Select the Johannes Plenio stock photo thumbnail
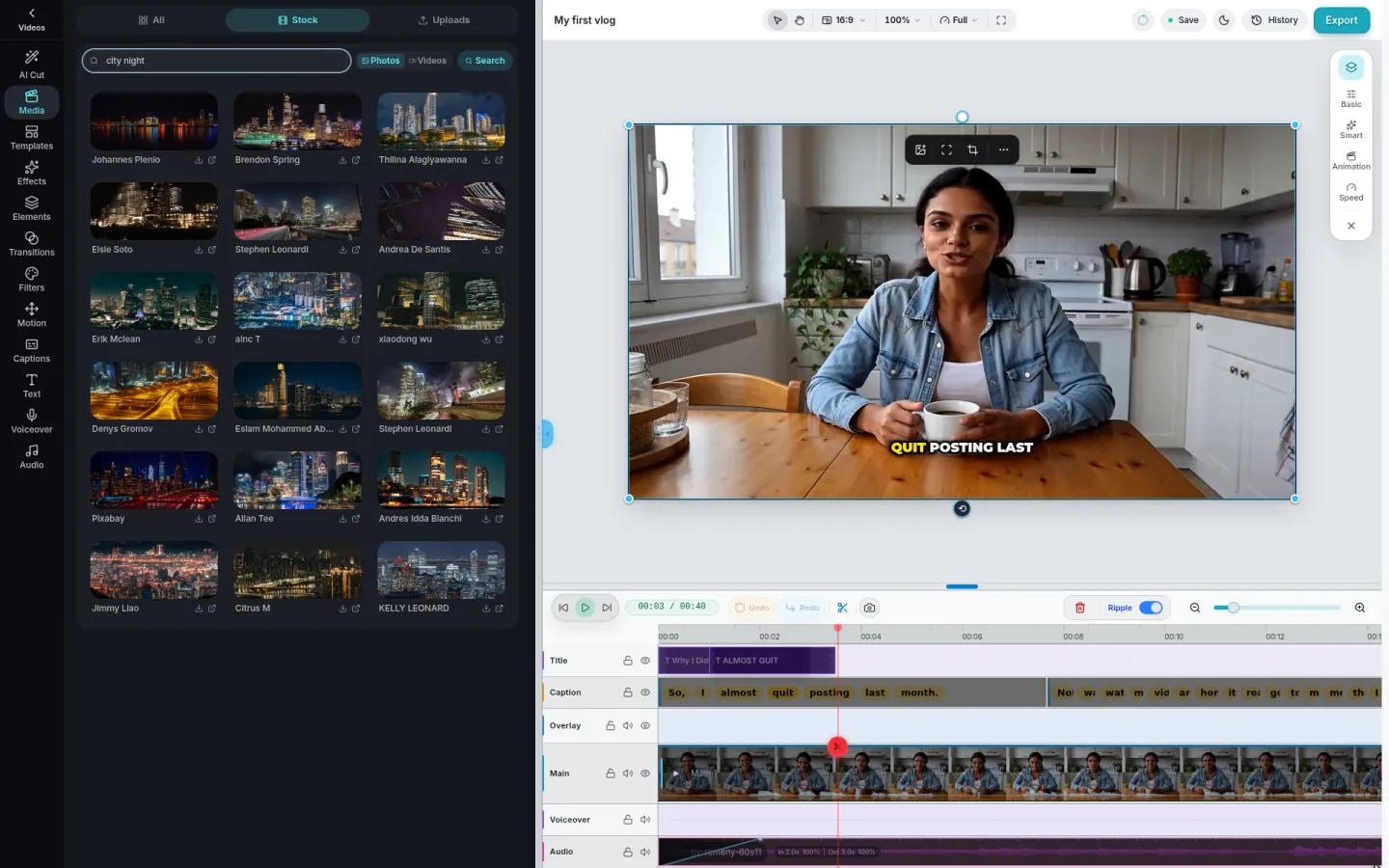Viewport: 1389px width, 868px height. pyautogui.click(x=154, y=122)
